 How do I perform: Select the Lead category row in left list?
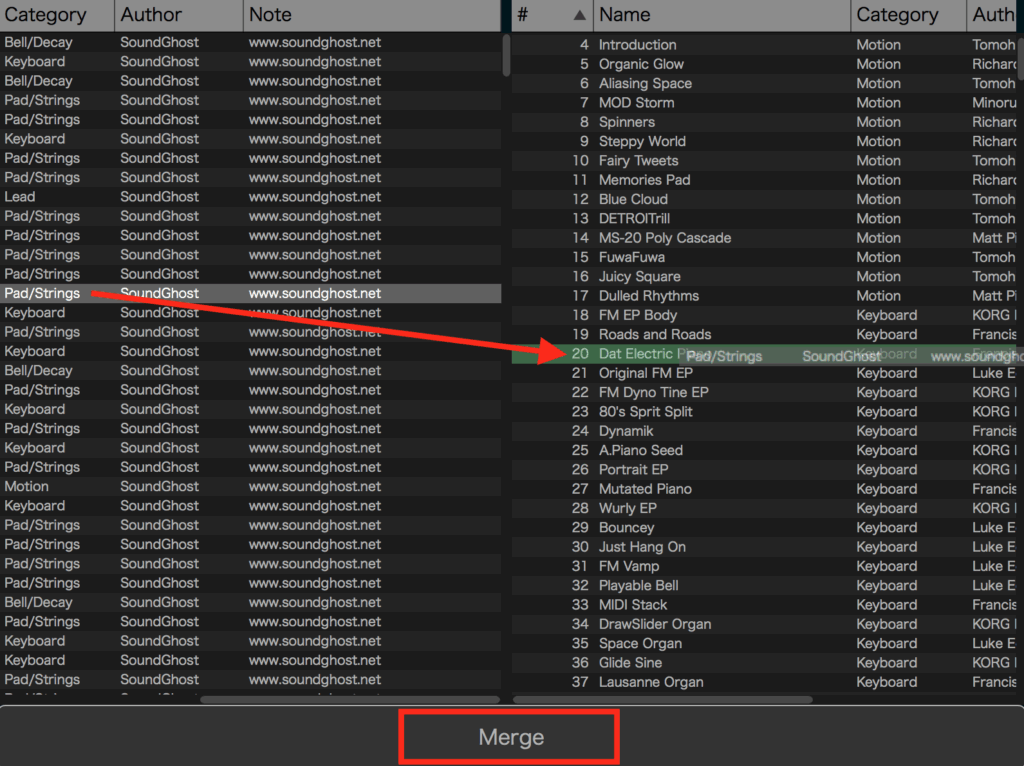20,197
